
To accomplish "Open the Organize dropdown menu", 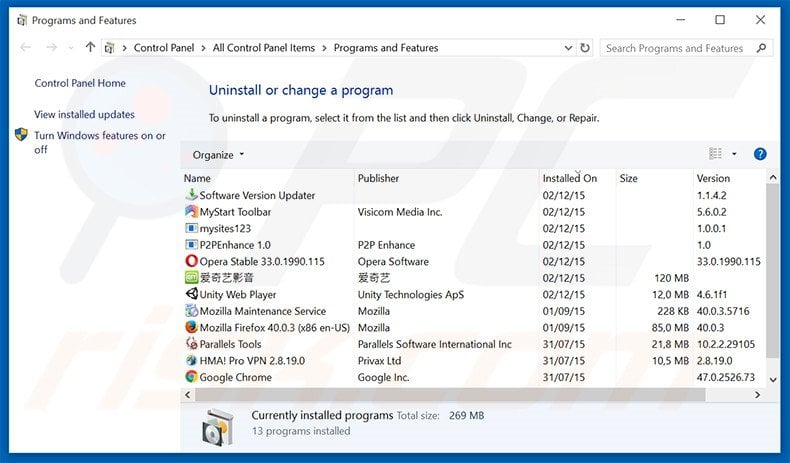I will pos(218,155).
